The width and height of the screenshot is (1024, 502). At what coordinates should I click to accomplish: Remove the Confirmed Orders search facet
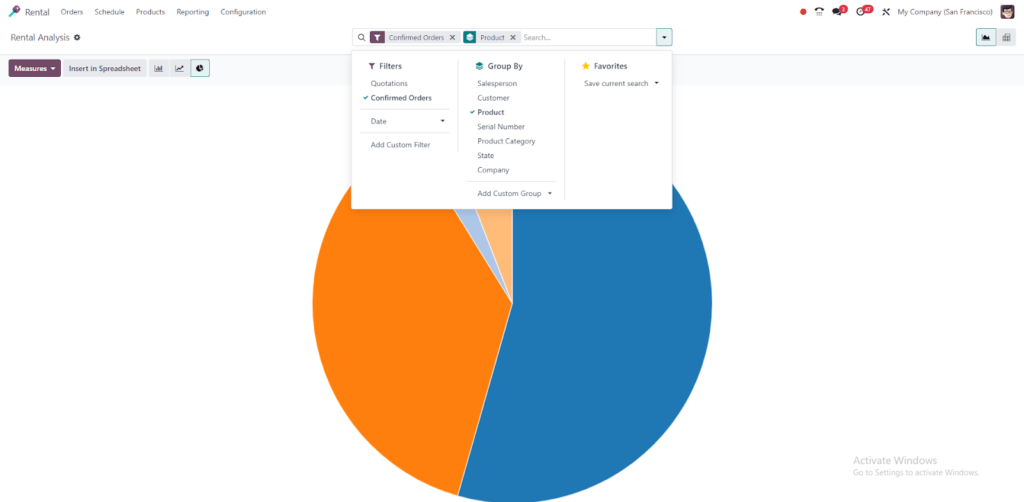coord(452,37)
